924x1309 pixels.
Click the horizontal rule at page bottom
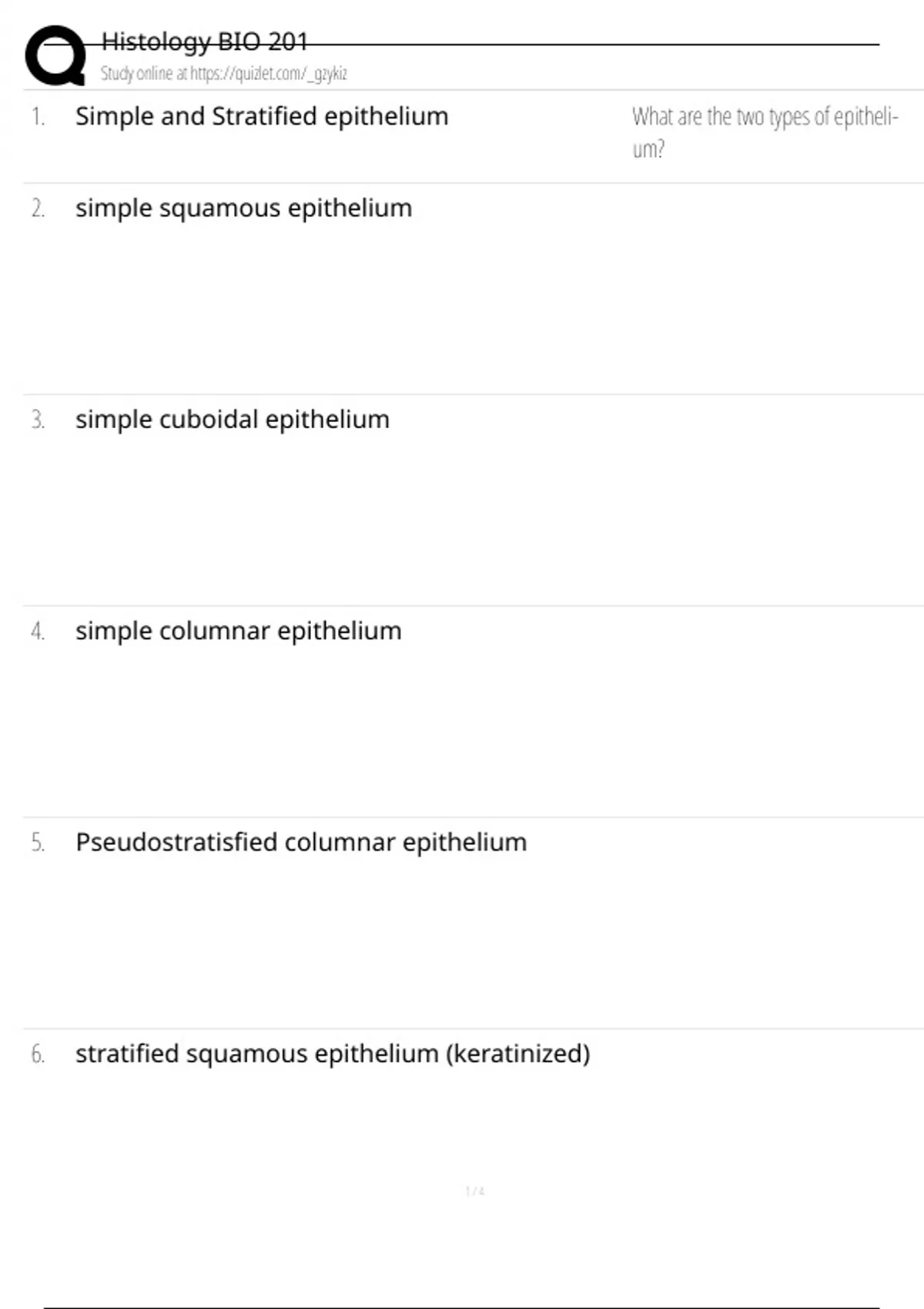point(462,1307)
